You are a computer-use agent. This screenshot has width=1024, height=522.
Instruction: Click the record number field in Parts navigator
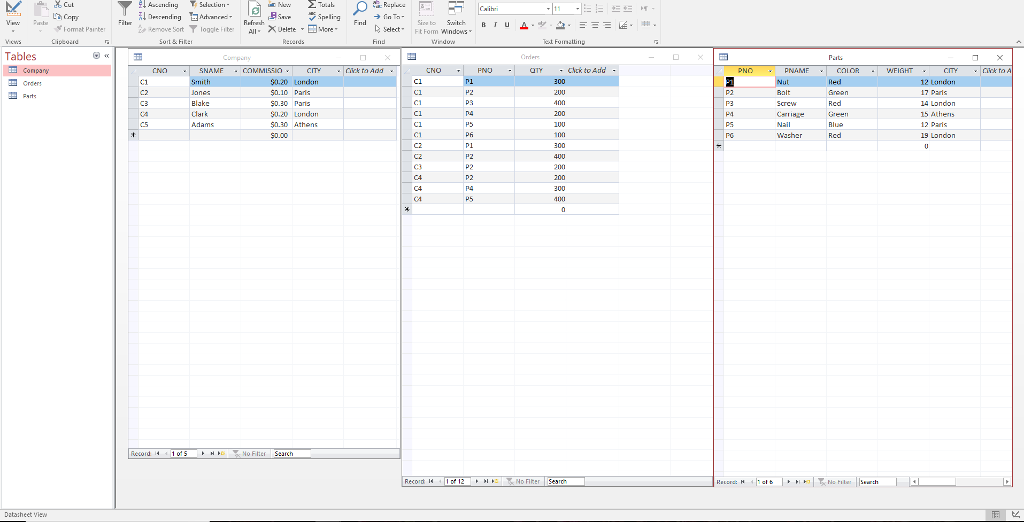(769, 481)
